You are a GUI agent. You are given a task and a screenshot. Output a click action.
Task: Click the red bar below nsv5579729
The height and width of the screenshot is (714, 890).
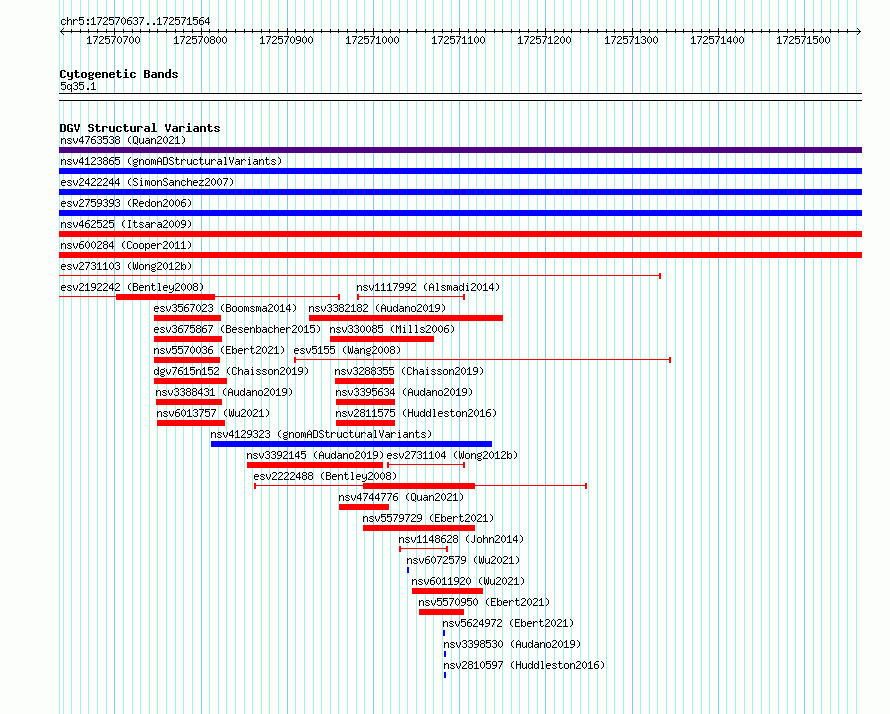(x=419, y=528)
